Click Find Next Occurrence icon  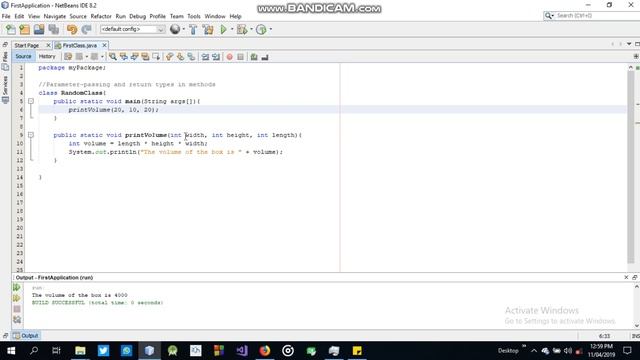pyautogui.click(x=134, y=57)
